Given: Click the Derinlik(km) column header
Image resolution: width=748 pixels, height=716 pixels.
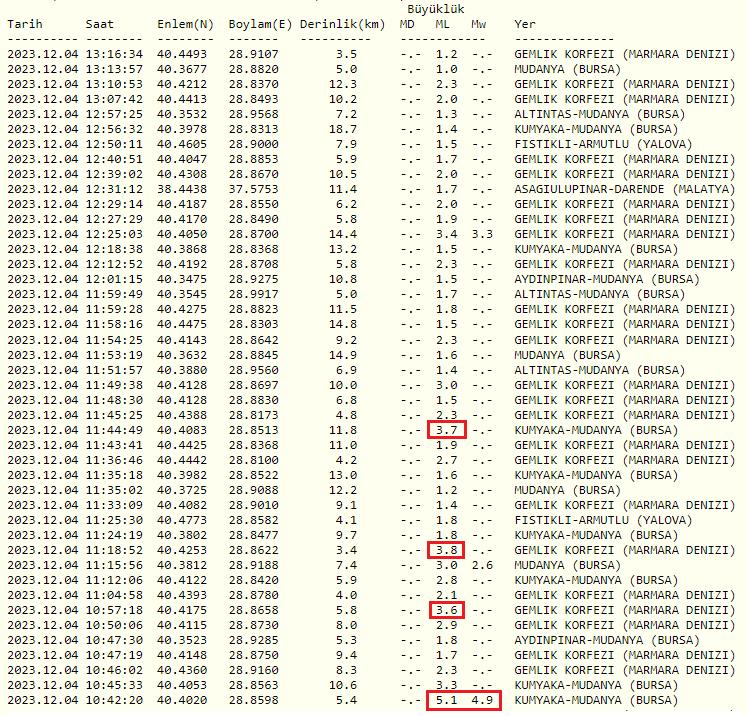Looking at the screenshot, I should pyautogui.click(x=340, y=23).
